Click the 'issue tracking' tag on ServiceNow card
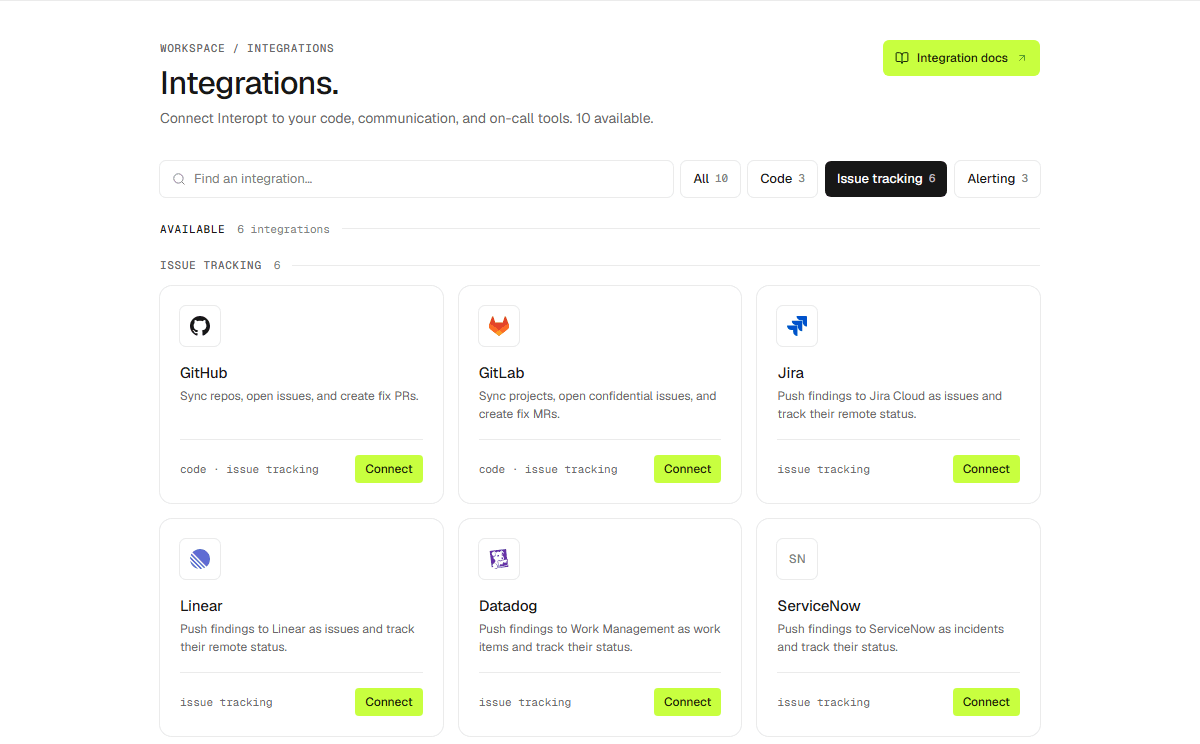Viewport: 1200px width, 744px height. click(824, 702)
